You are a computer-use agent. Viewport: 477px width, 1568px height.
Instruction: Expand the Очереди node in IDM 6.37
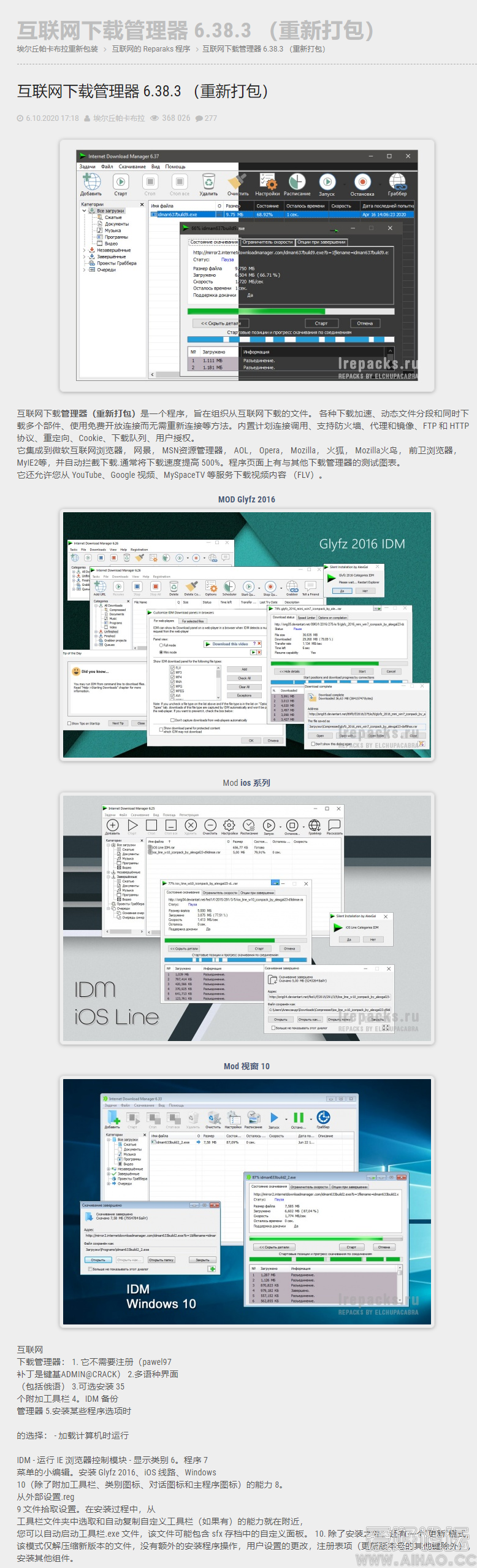point(85,270)
